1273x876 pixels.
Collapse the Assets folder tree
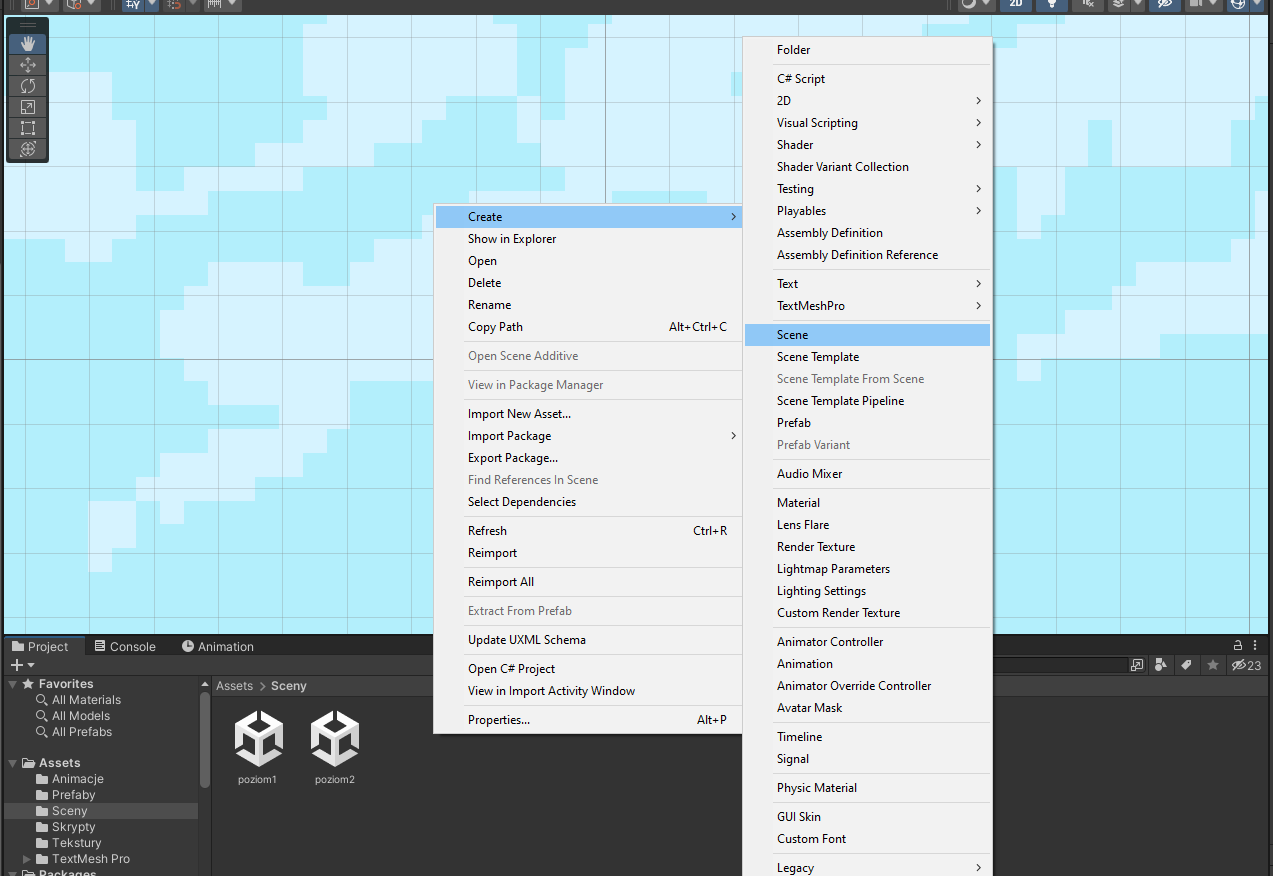point(13,763)
